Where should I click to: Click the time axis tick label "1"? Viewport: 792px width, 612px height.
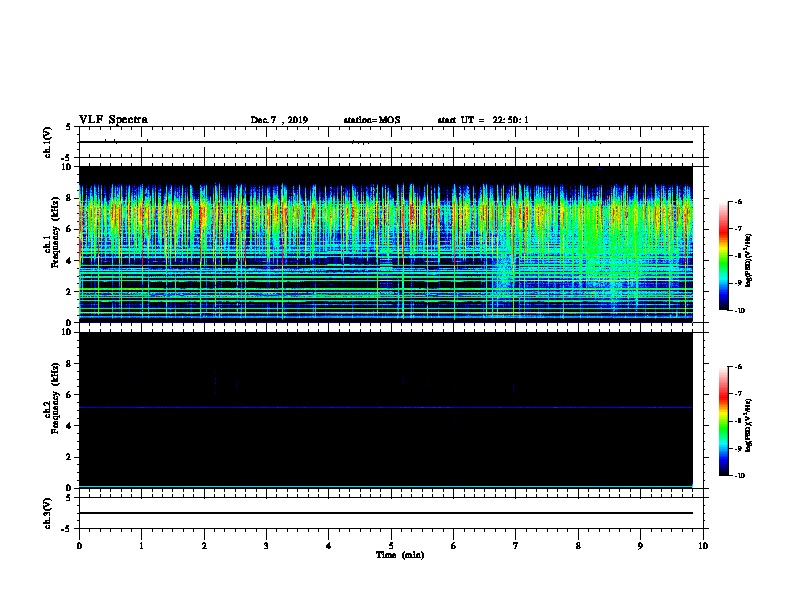[141, 546]
